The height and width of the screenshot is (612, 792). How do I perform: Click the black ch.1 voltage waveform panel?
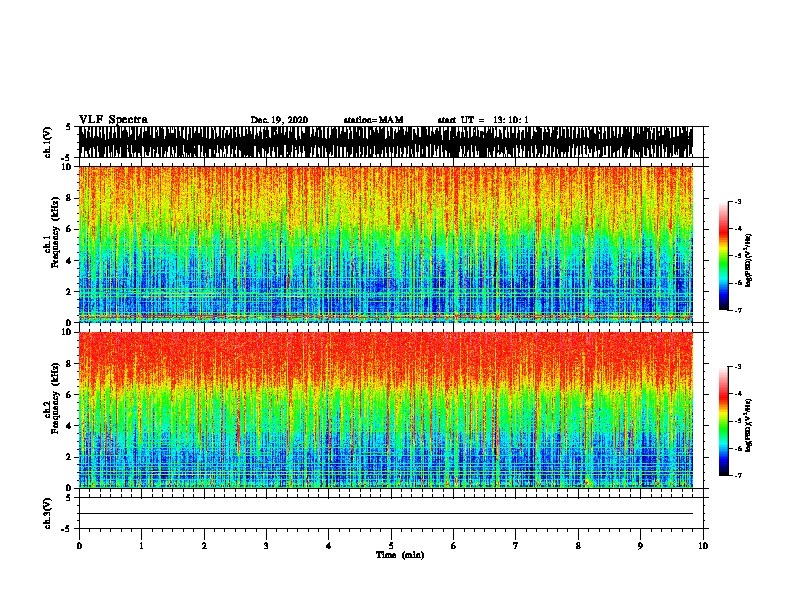tap(385, 142)
